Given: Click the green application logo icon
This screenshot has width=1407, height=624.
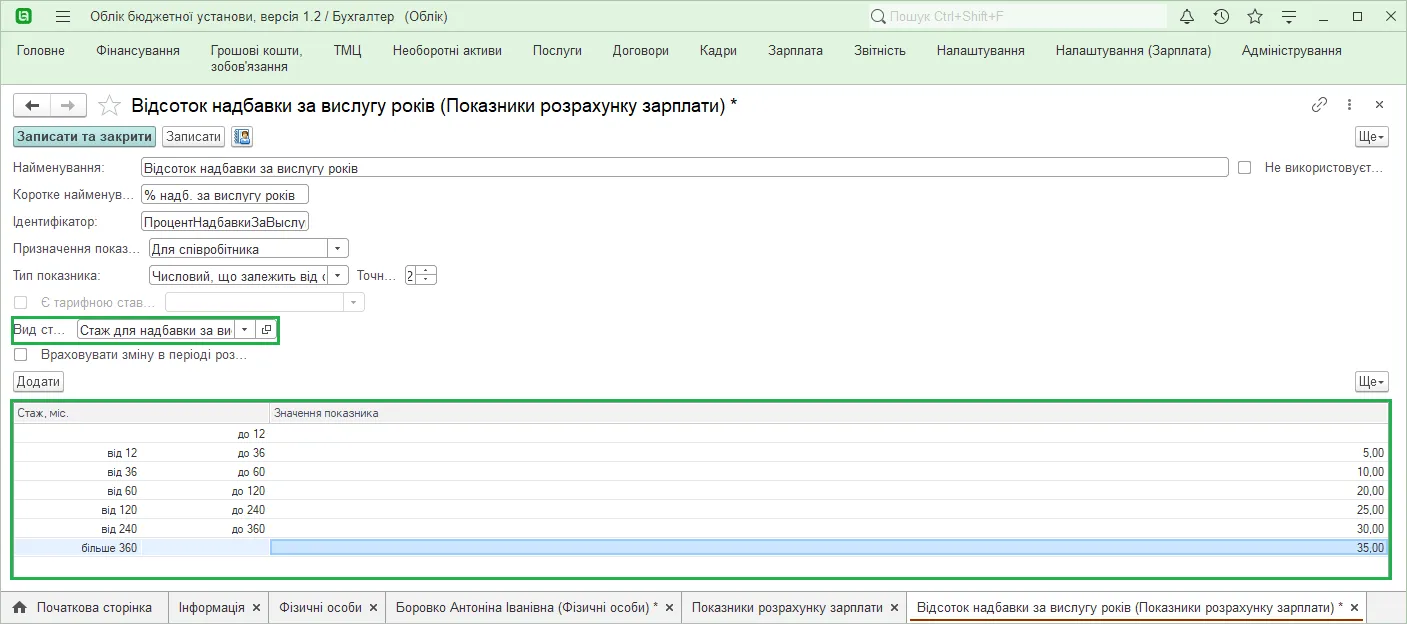Looking at the screenshot, I should 24,17.
